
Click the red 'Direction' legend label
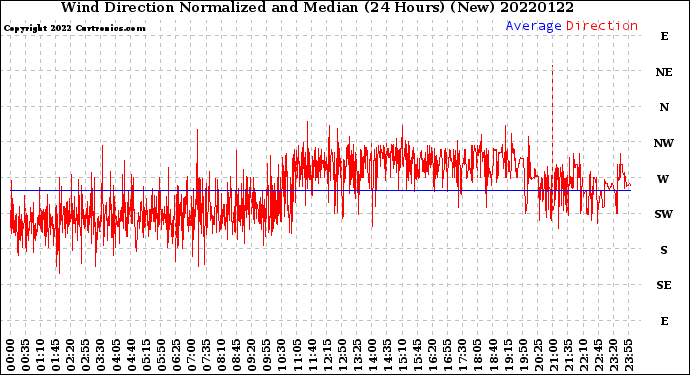point(602,26)
